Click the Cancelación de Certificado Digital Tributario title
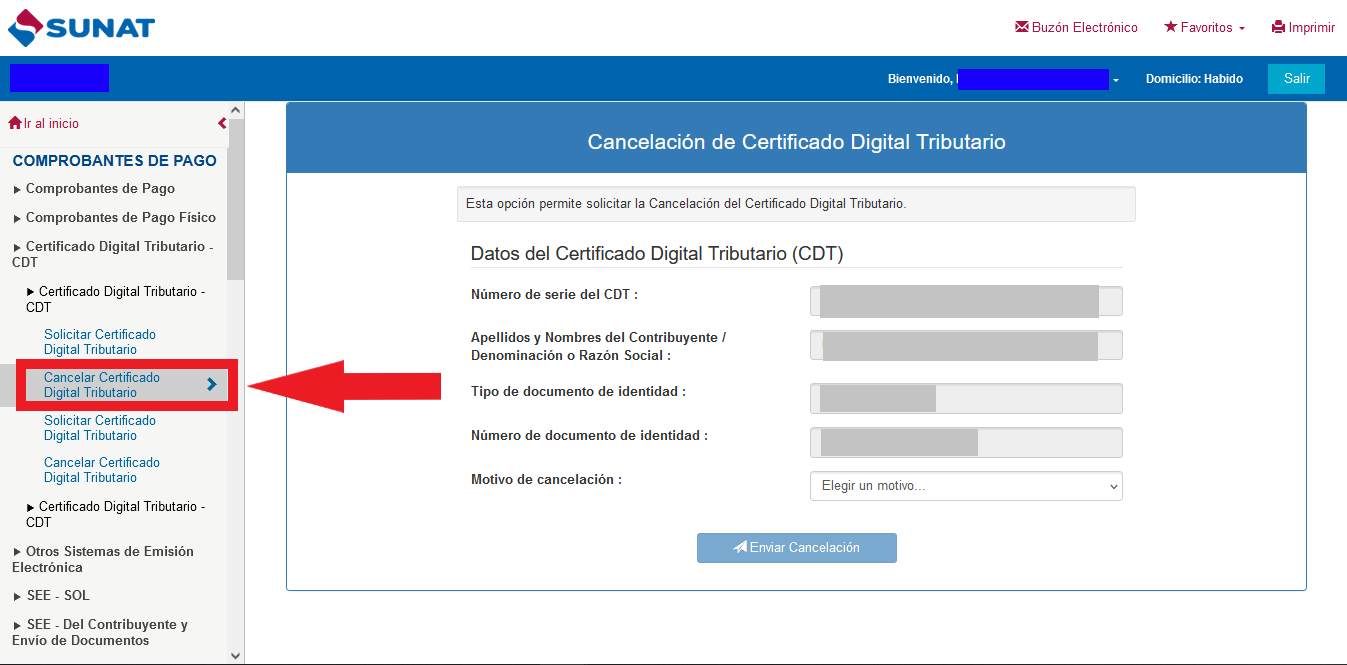The height and width of the screenshot is (665, 1347). [797, 142]
